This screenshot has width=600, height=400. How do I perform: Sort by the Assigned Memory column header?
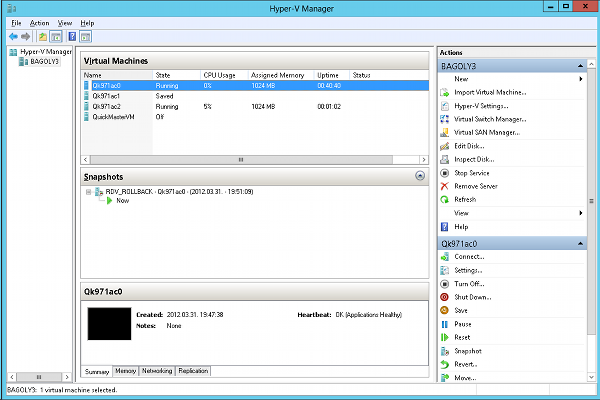[281, 75]
